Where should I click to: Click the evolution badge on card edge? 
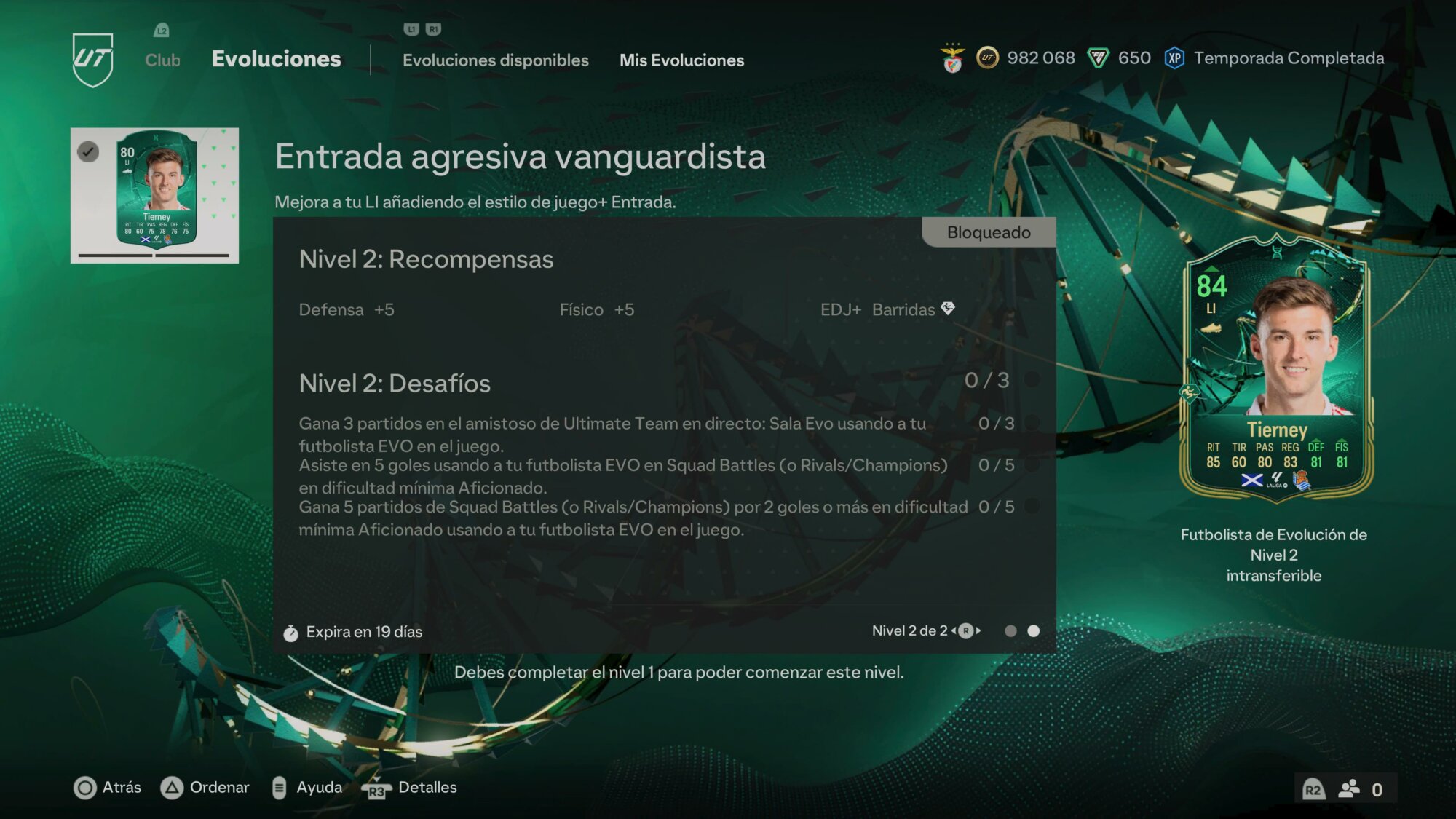1189,394
